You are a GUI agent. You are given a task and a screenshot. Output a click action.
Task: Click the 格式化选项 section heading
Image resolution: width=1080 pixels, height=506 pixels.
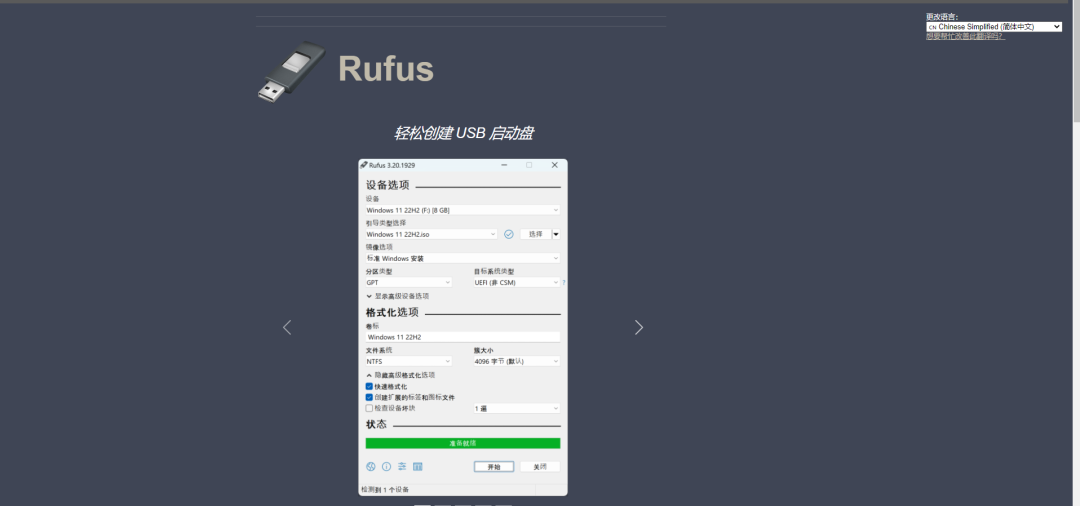[x=392, y=312]
